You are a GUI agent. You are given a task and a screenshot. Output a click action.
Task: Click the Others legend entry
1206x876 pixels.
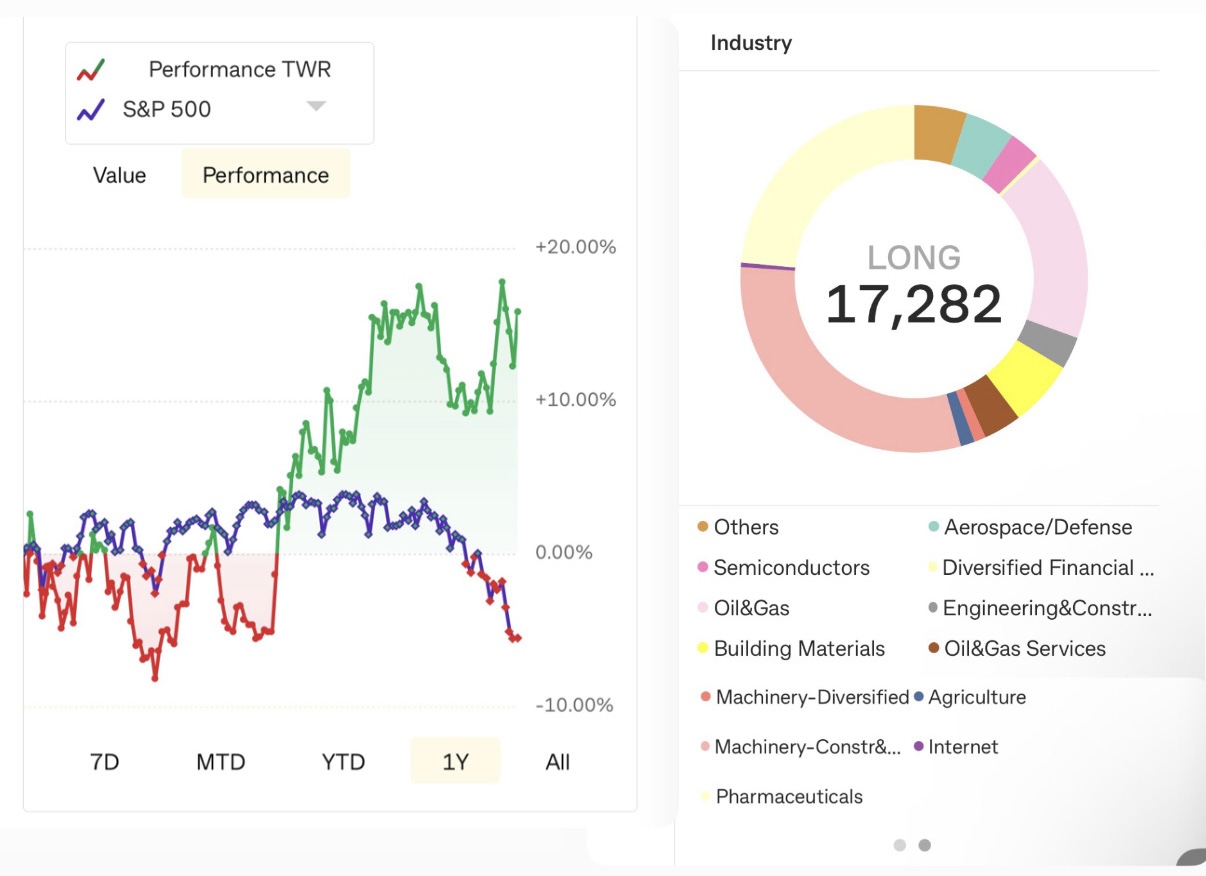[738, 527]
